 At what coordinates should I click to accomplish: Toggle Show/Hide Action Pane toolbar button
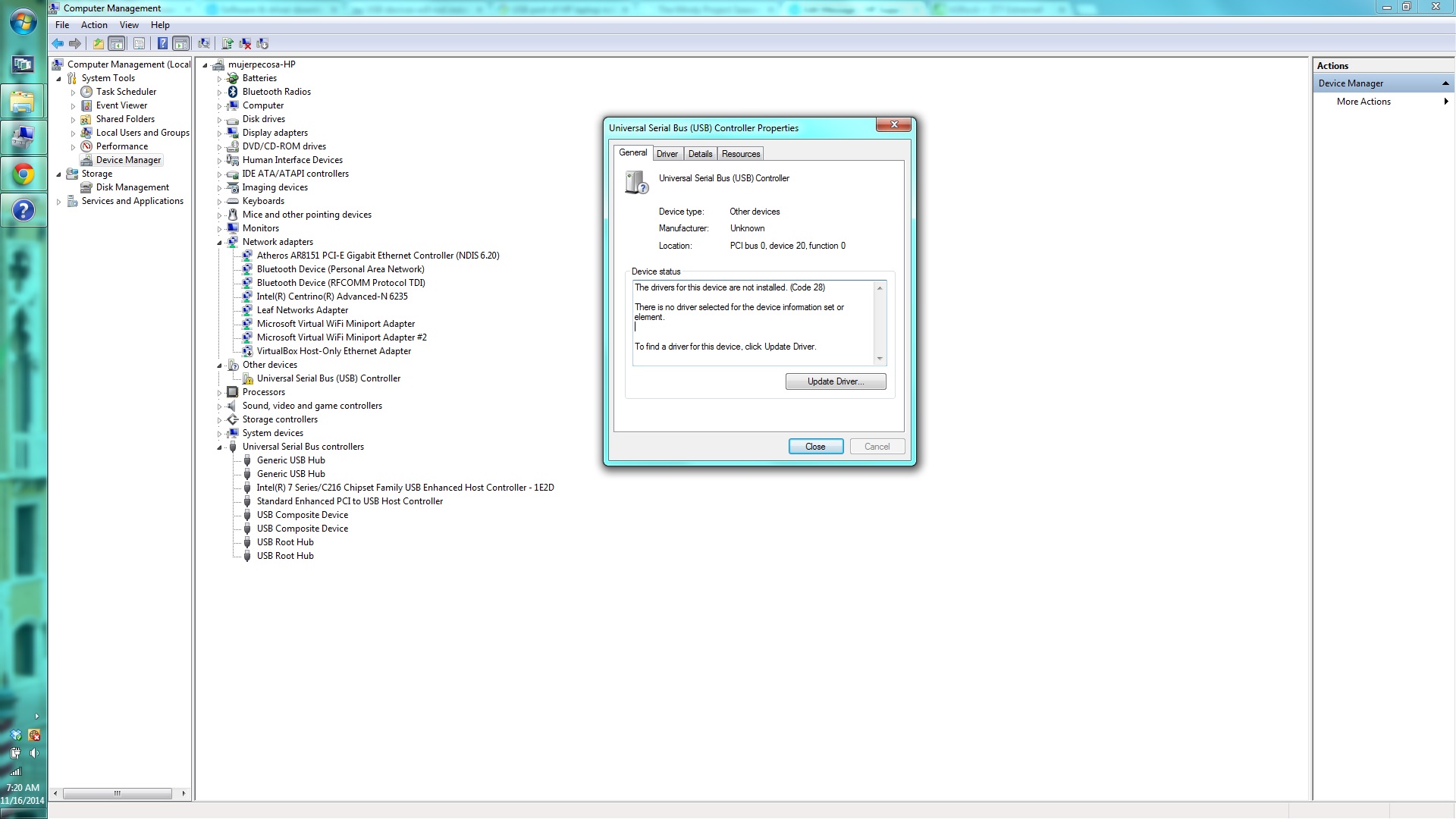181,43
